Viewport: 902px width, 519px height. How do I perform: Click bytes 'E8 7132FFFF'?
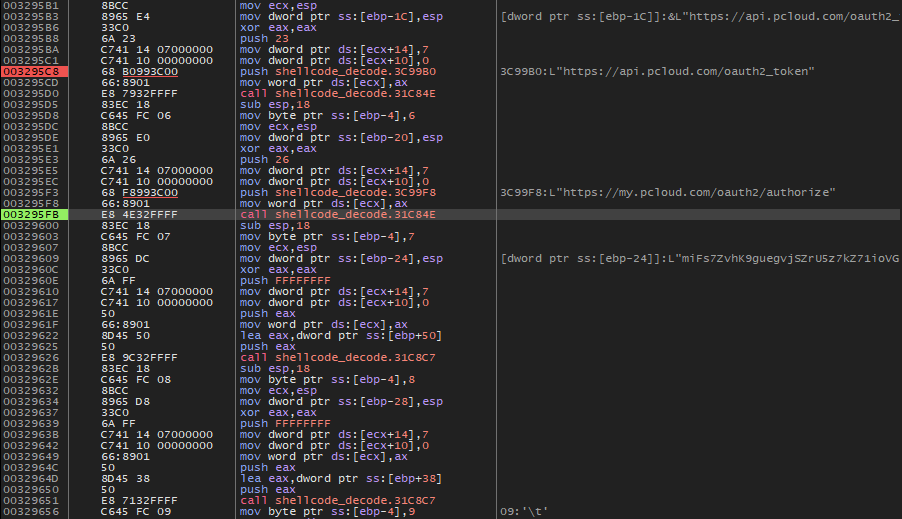tap(139, 501)
